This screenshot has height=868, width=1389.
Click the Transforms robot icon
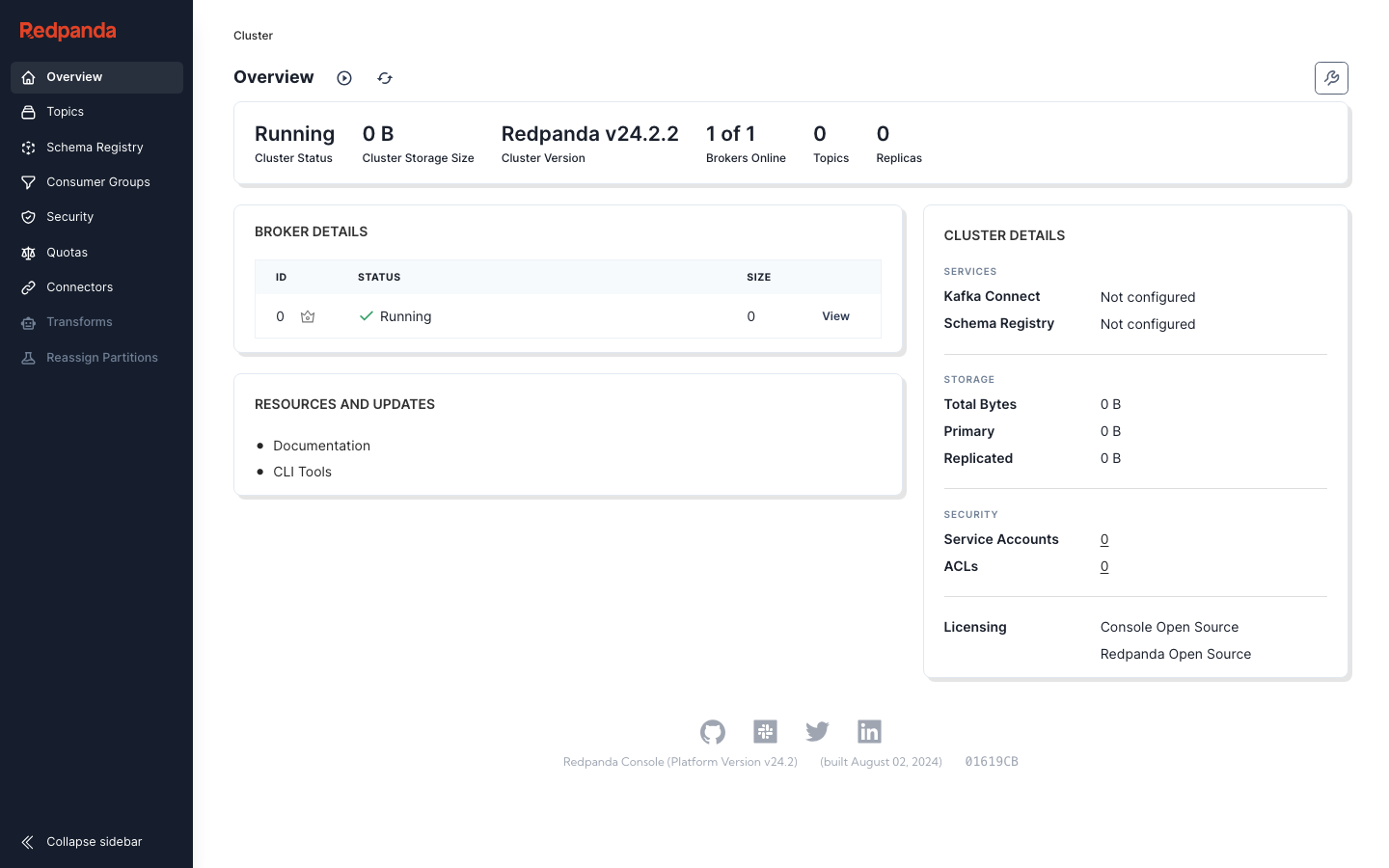coord(29,322)
